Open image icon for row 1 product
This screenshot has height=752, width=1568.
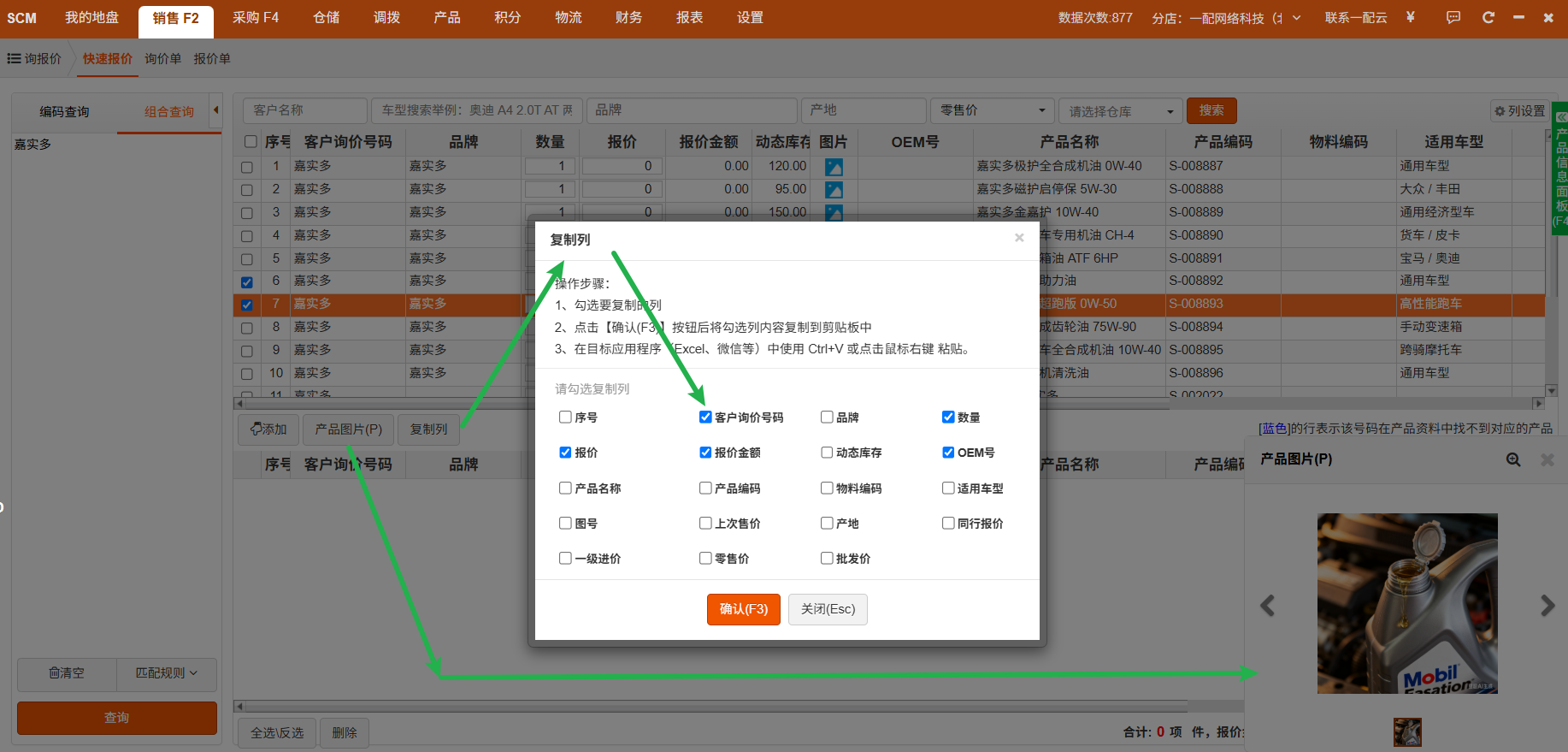click(x=833, y=167)
